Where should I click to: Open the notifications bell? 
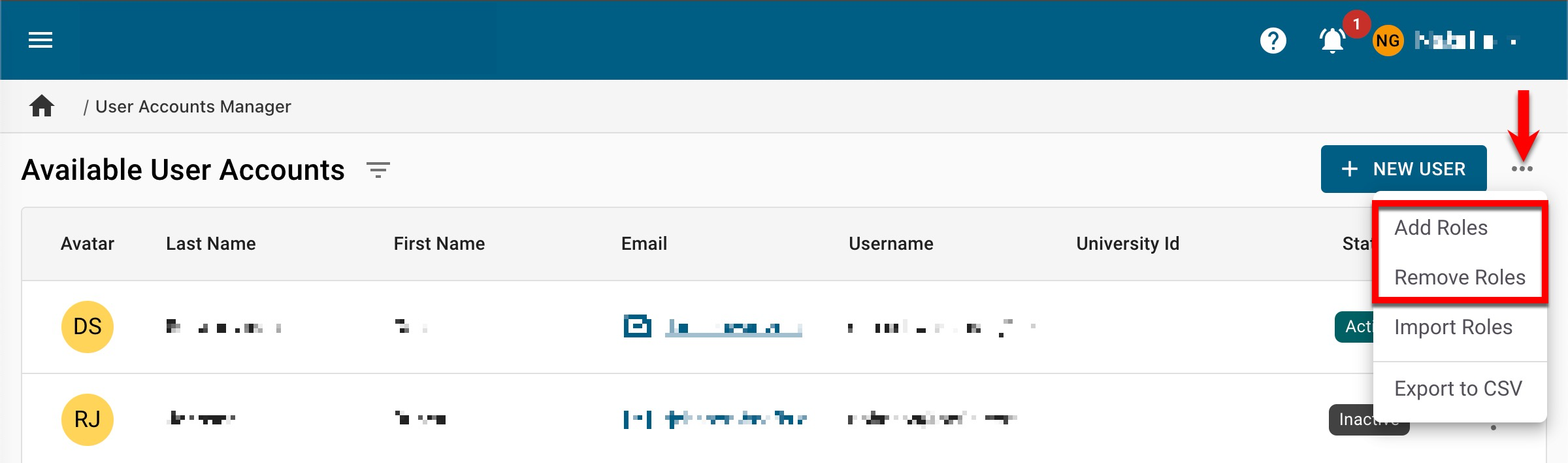coord(1332,41)
